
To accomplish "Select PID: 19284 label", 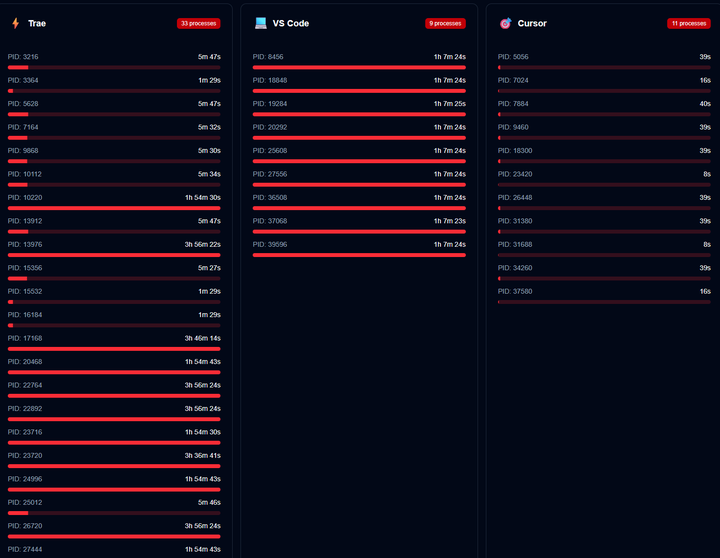I will (270, 104).
